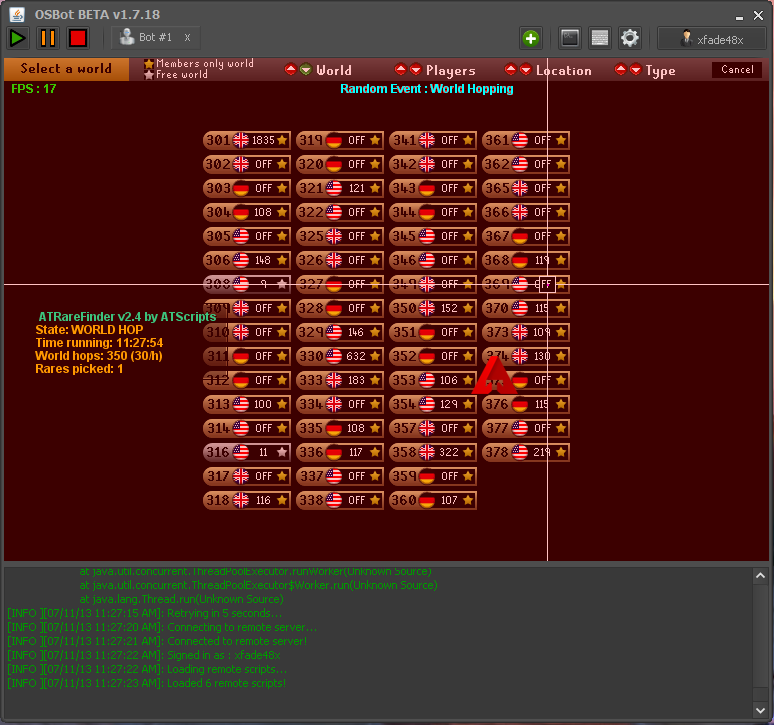Sort Location ascending with the up arrow
The image size is (774, 725).
(x=510, y=70)
